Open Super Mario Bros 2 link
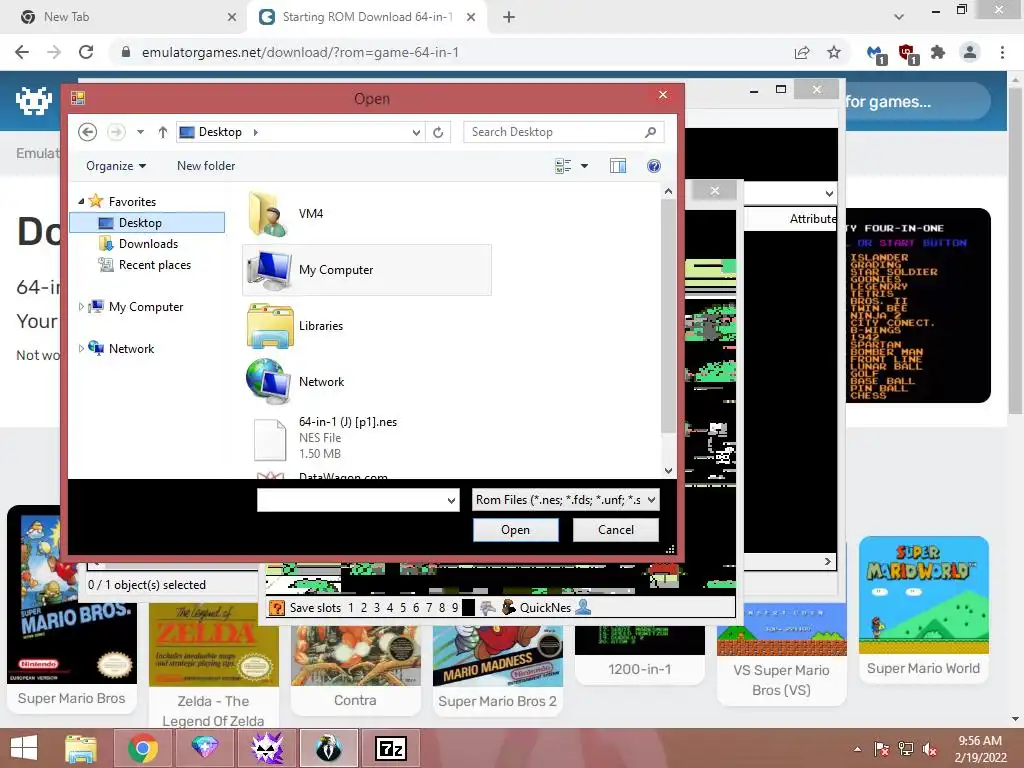Screen dimensions: 1024x768 (497, 701)
